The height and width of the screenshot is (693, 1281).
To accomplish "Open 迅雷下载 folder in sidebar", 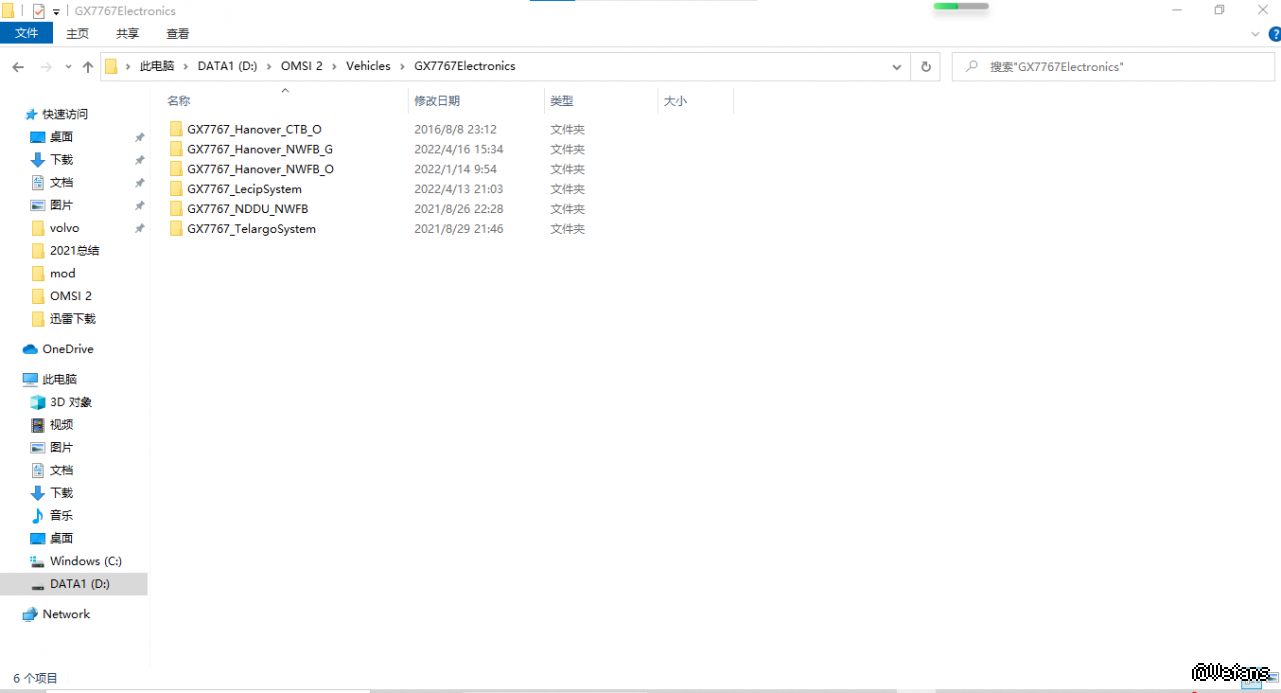I will click(72, 319).
